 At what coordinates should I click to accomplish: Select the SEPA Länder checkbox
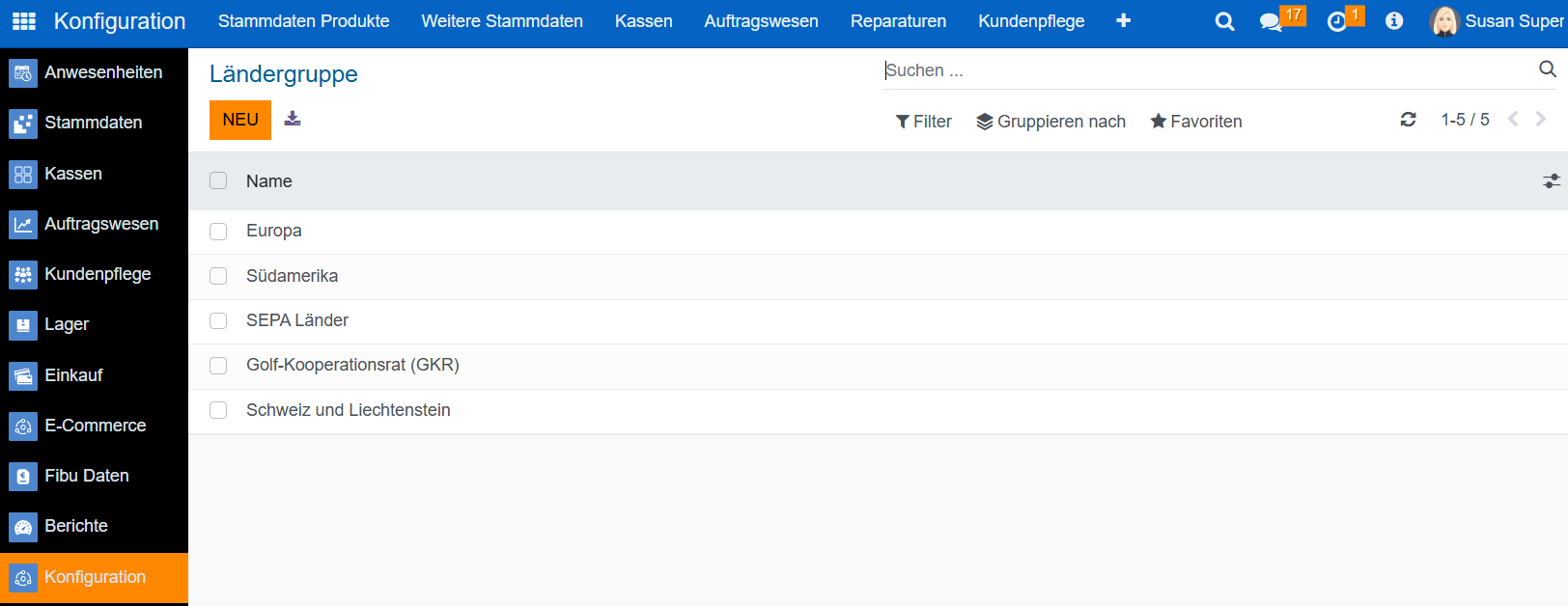218,320
